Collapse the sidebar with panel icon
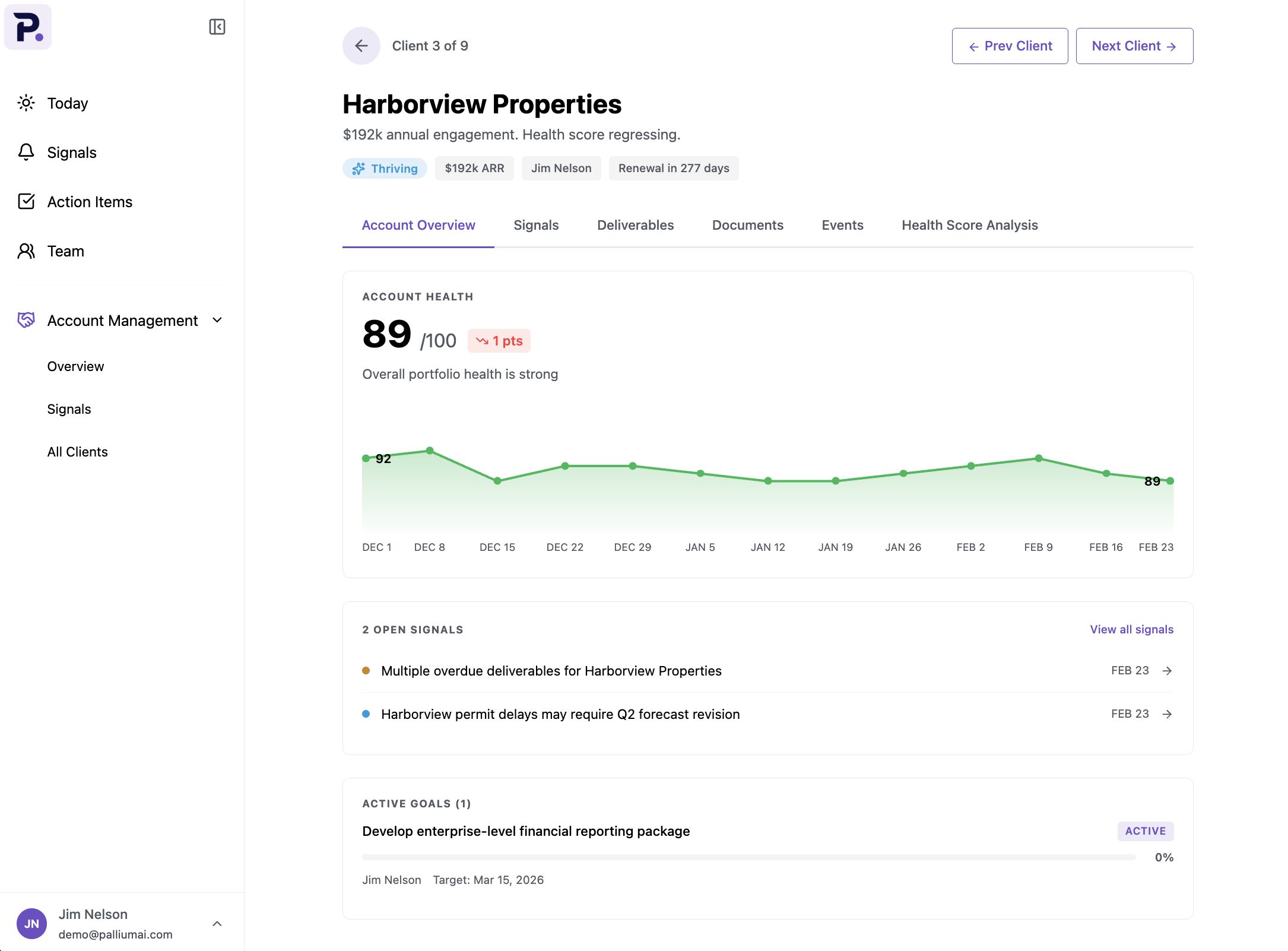The width and height of the screenshot is (1288, 951). (x=217, y=27)
